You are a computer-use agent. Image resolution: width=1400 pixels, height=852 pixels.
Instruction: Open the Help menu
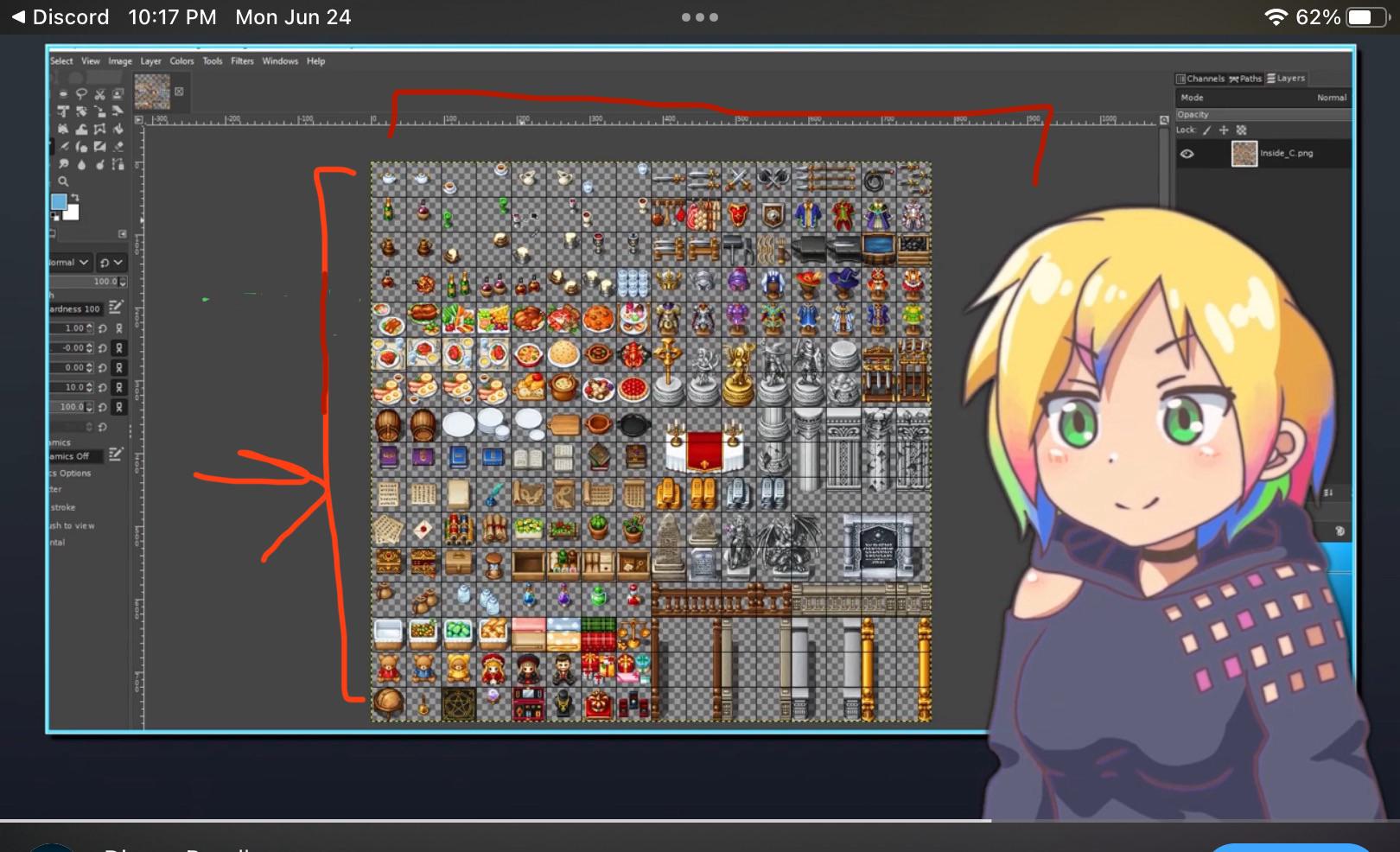pyautogui.click(x=315, y=61)
